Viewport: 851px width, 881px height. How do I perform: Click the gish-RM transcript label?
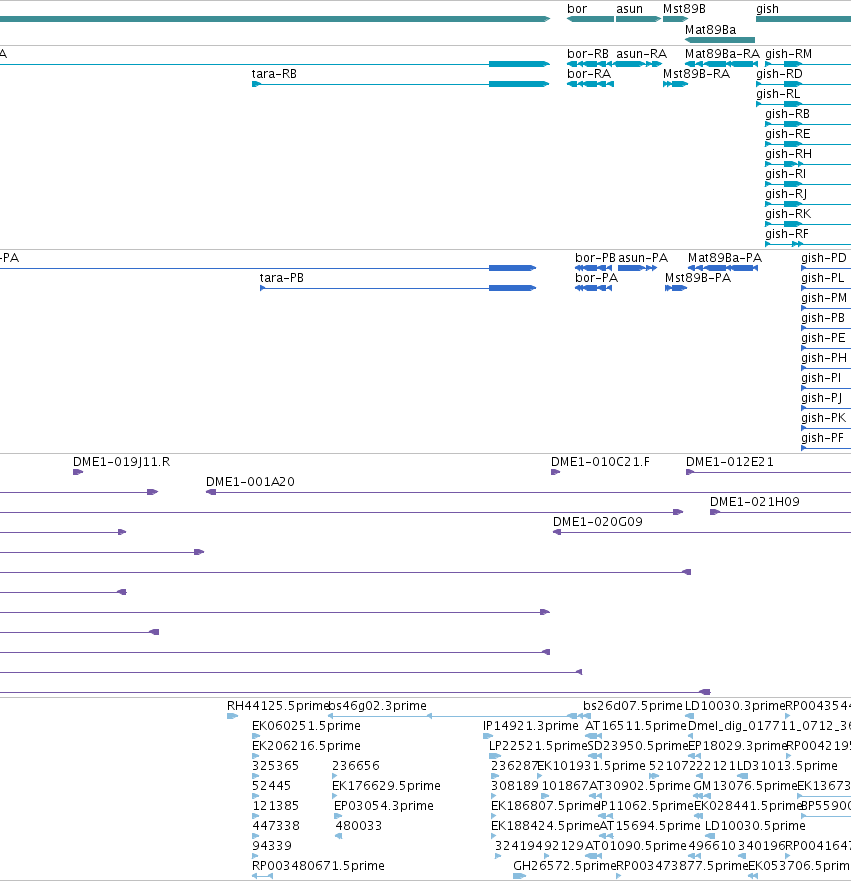click(x=789, y=54)
